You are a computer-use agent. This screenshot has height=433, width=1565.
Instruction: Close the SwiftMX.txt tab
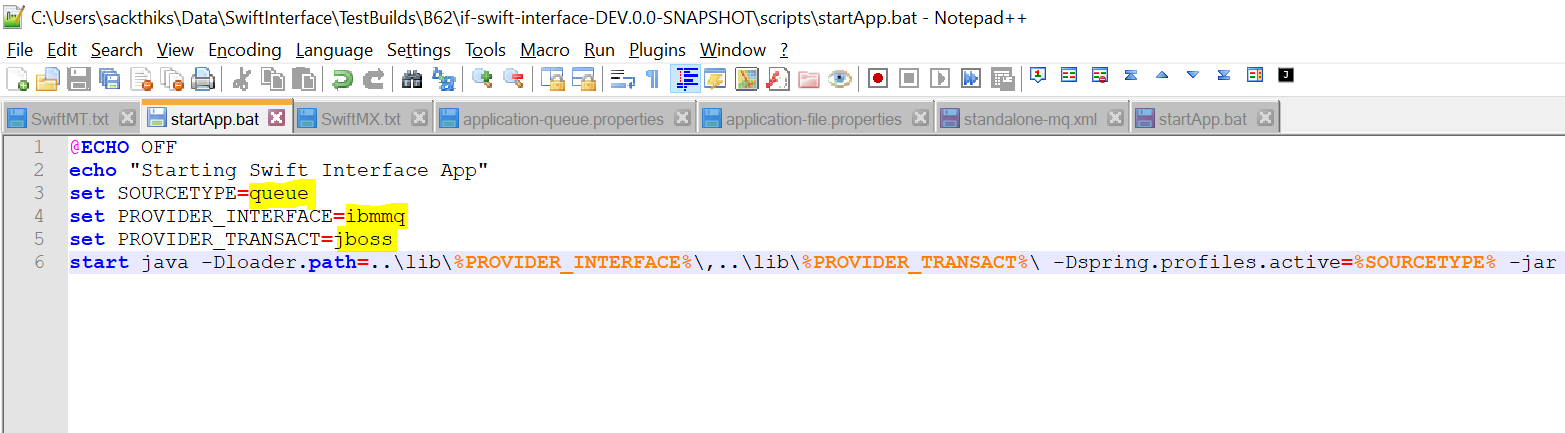coord(419,118)
